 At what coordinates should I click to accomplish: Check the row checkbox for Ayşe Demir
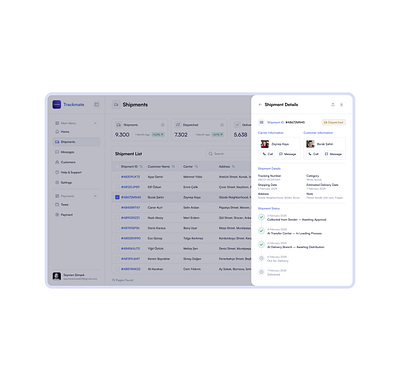pos(117,177)
